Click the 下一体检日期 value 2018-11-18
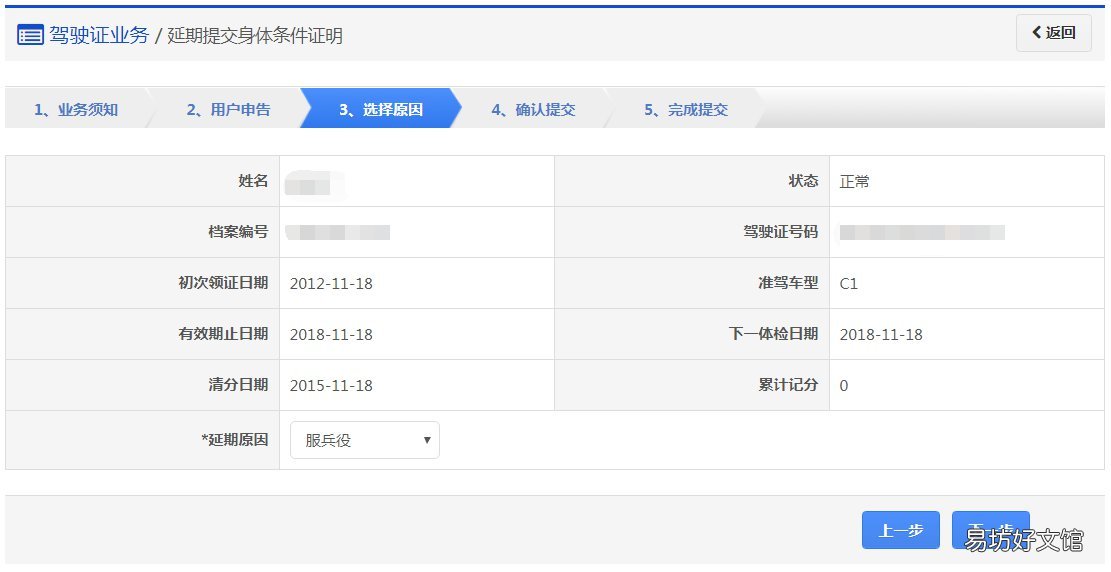Viewport: 1111px width, 572px height. click(x=881, y=335)
